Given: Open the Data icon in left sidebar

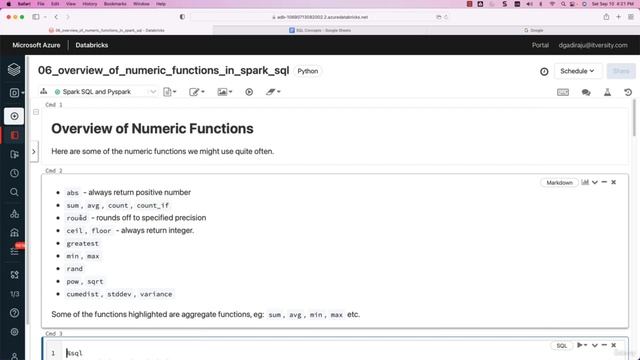Looking at the screenshot, I should coord(14,213).
